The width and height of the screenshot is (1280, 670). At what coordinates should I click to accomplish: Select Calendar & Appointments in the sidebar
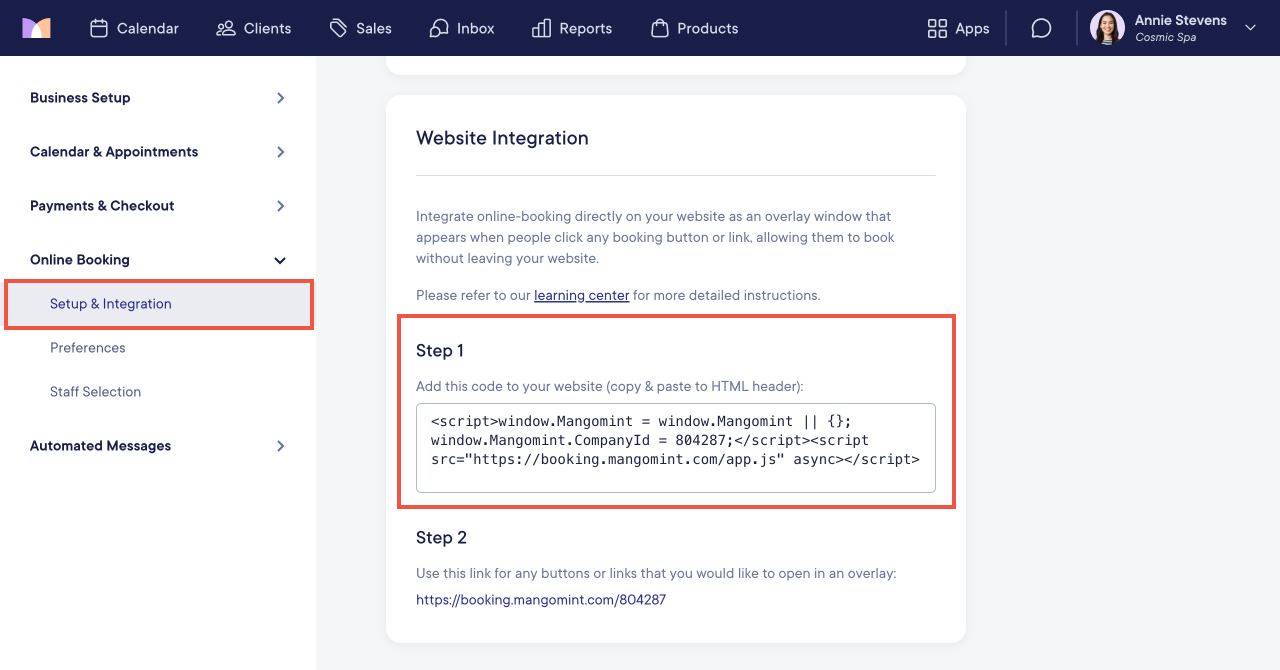point(114,152)
